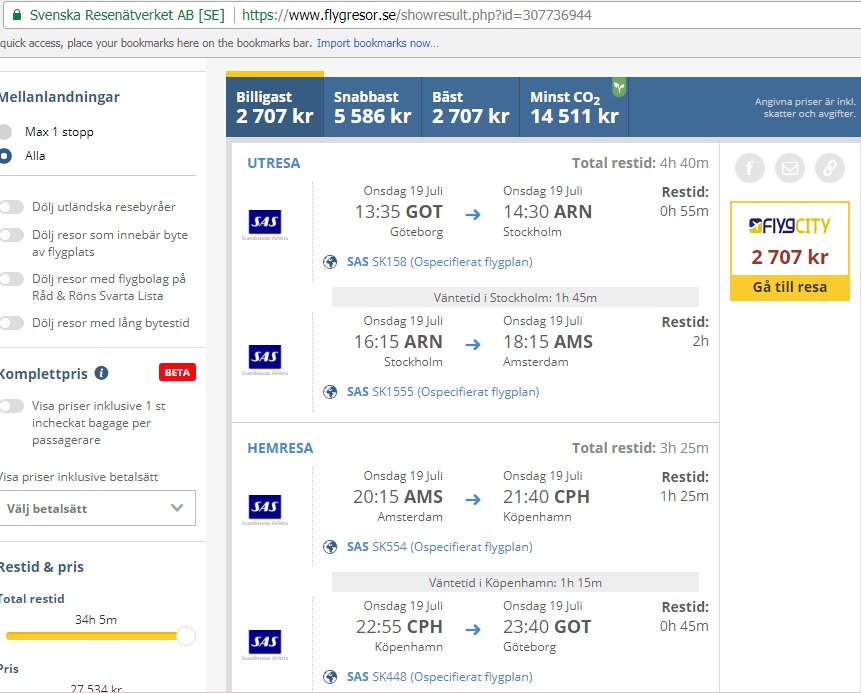Screen dimensions: 861x693
Task: Click the email share icon
Action: click(790, 168)
